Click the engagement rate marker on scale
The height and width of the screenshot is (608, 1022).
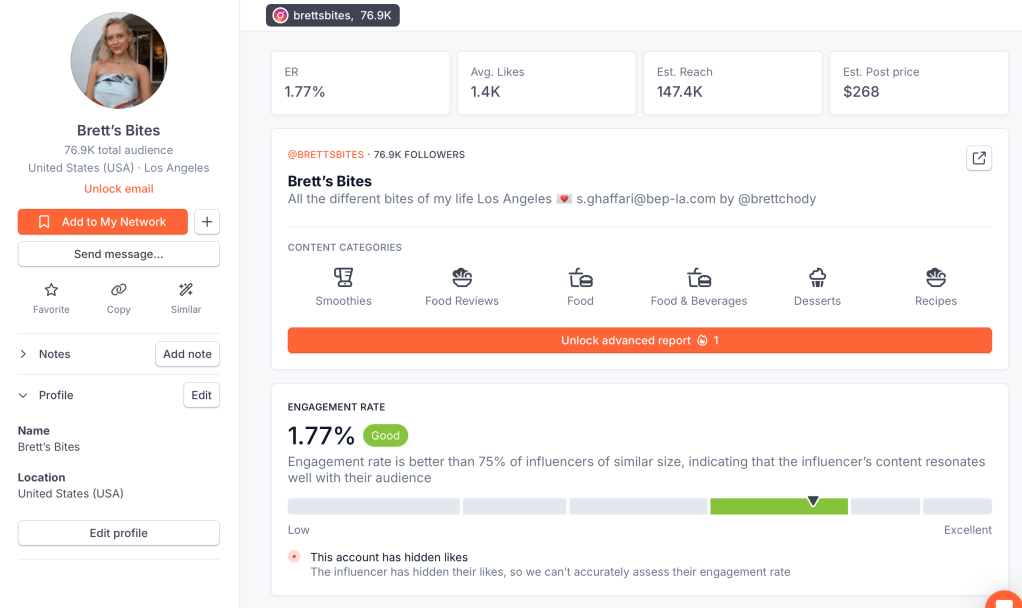(x=813, y=501)
